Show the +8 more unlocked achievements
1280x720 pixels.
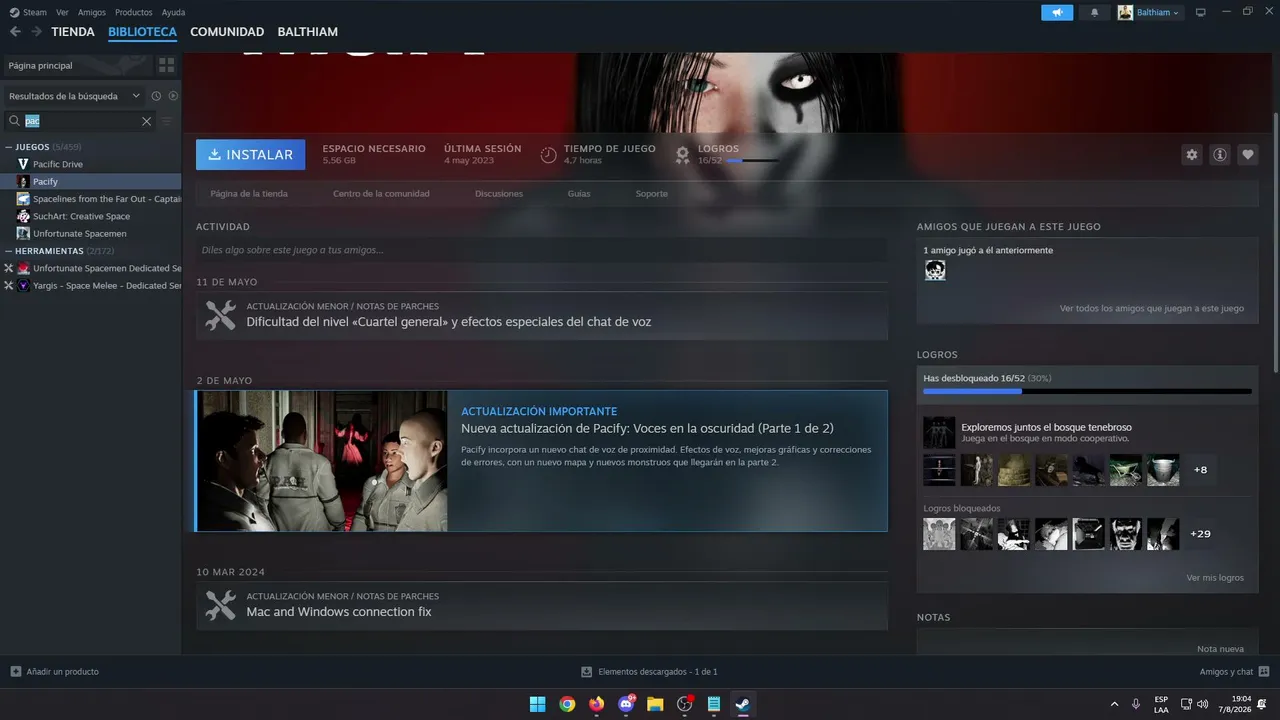pos(1200,470)
